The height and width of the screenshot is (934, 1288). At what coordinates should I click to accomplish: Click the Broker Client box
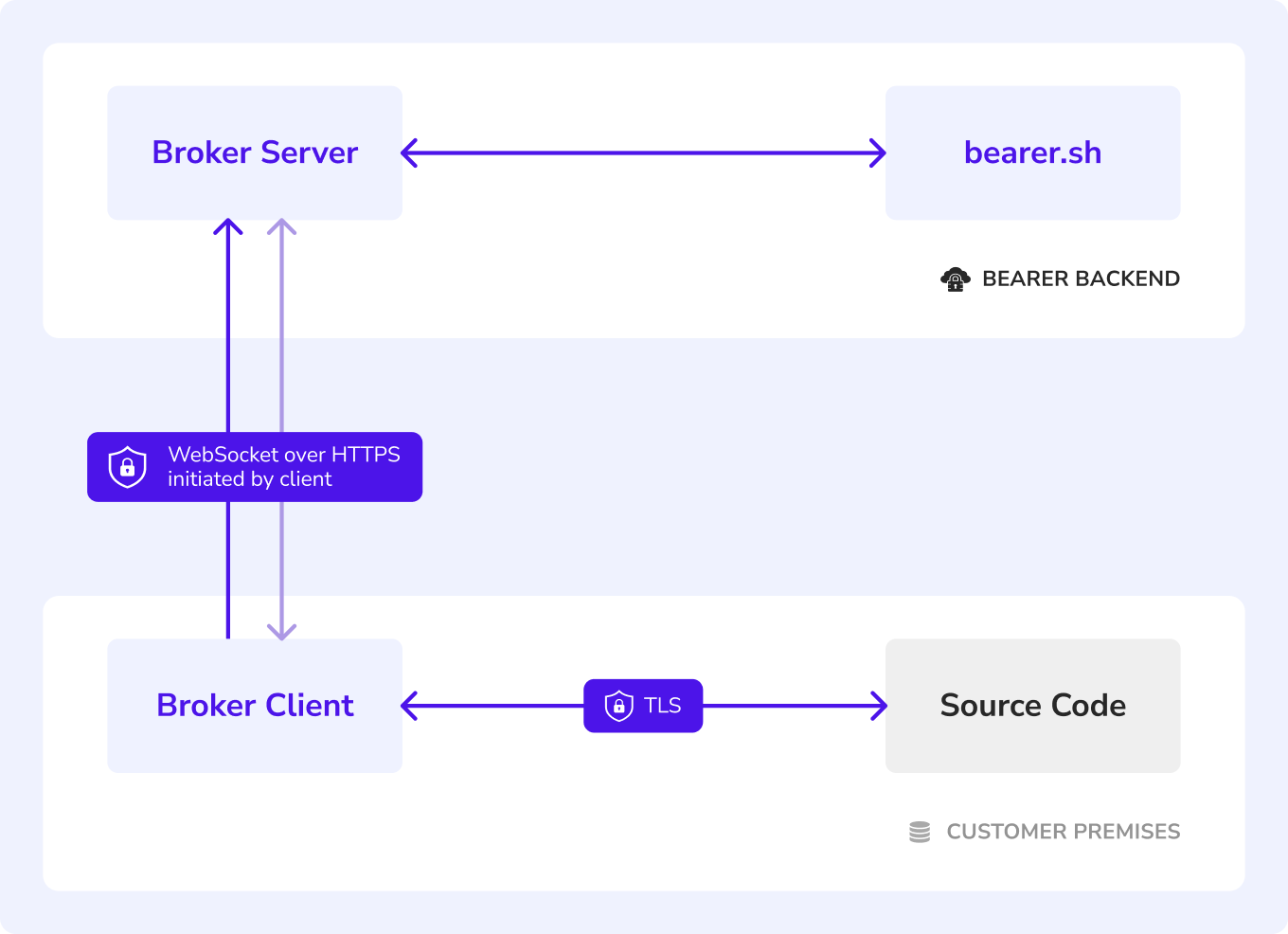point(255,706)
